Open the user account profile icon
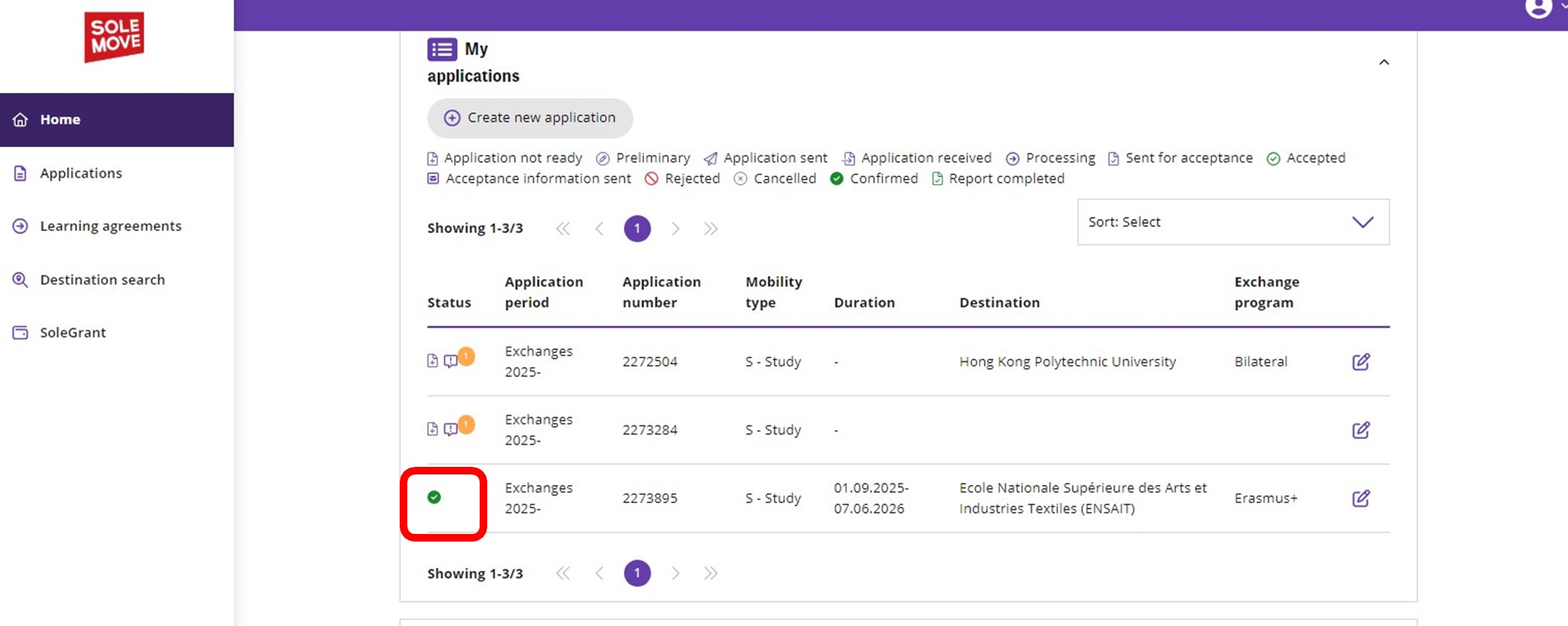The image size is (1568, 626). [x=1538, y=8]
